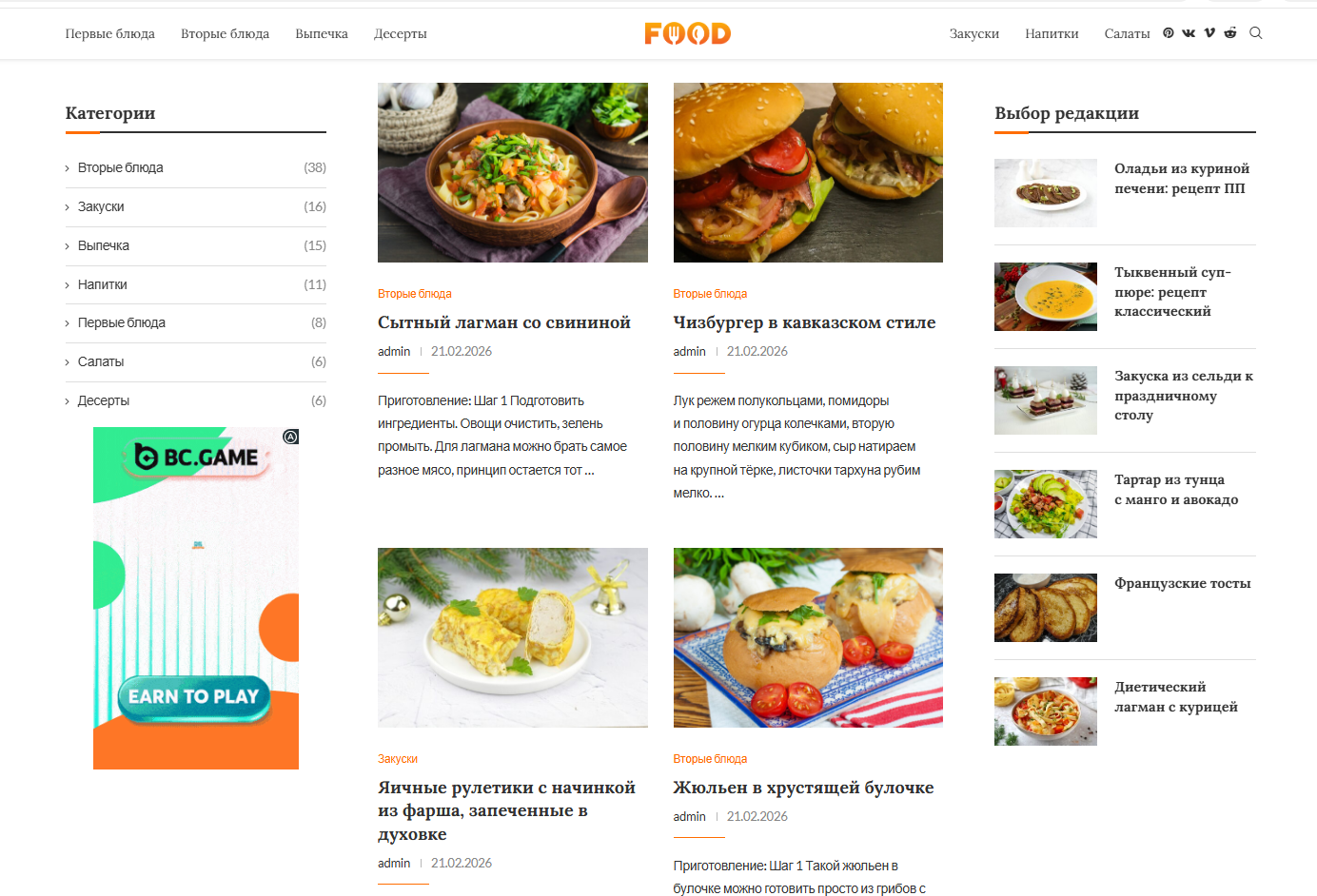Image resolution: width=1317 pixels, height=896 pixels.
Task: Click EARN TO PLAY ad button
Action: pyautogui.click(x=194, y=697)
